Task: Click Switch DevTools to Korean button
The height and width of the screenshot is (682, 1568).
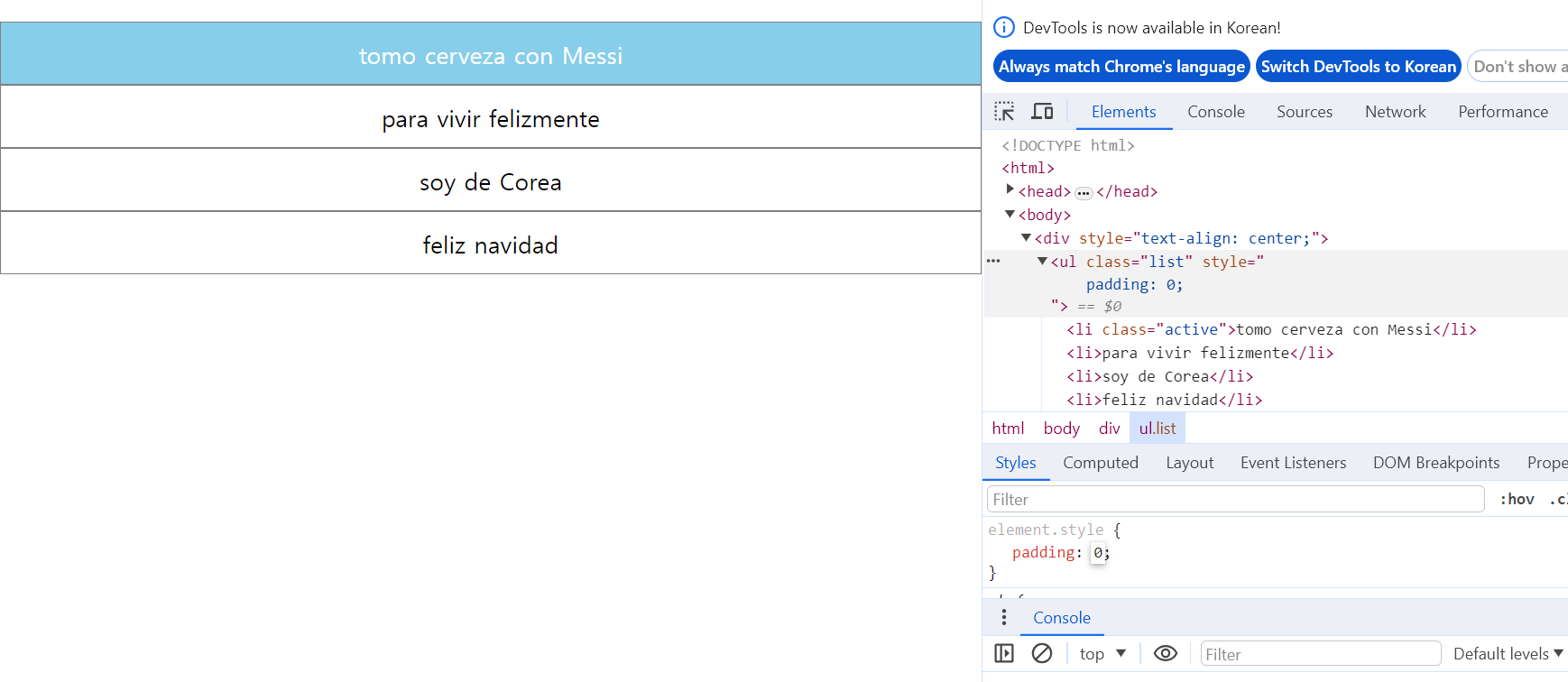Action: (x=1359, y=66)
